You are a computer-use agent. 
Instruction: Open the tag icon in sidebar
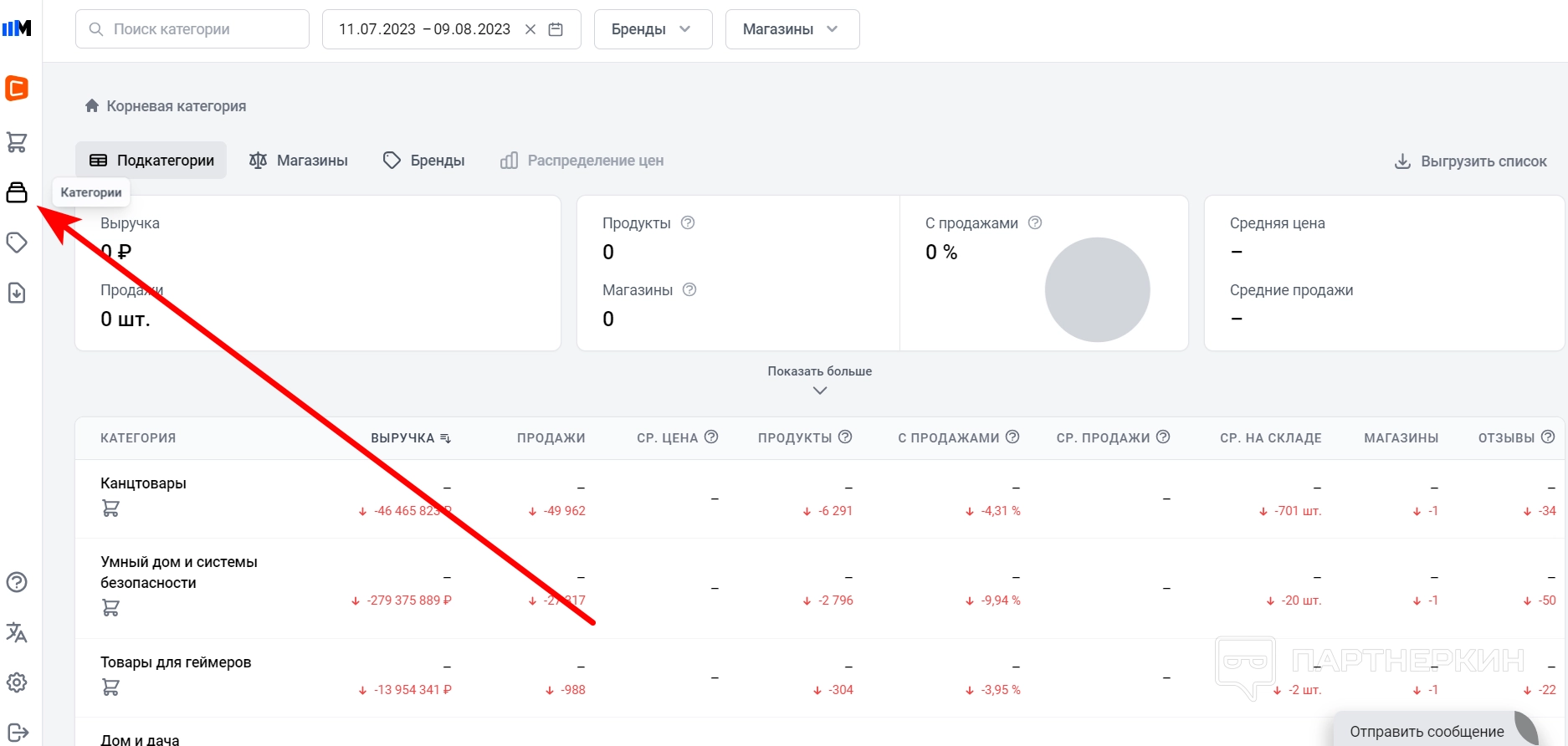[x=17, y=243]
